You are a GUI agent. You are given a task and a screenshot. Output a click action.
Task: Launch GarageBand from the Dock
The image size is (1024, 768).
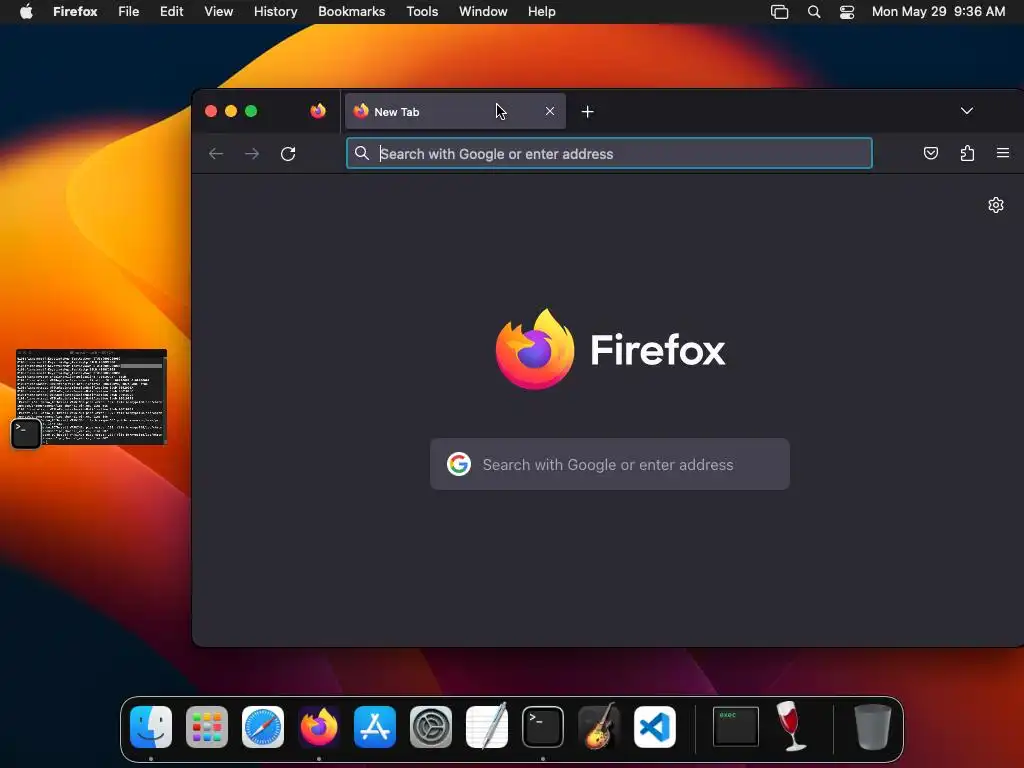599,726
